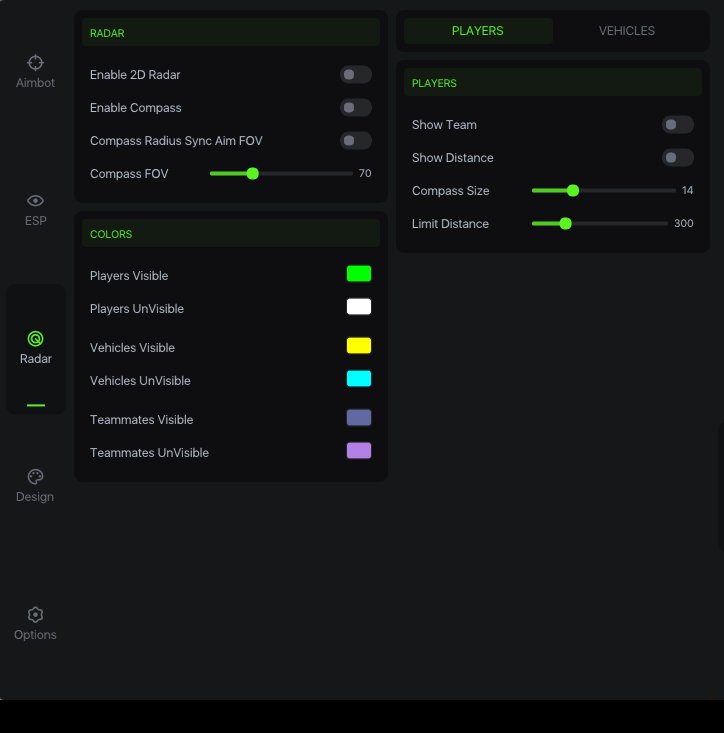
Task: Open the Vehicles Visible yellow swatch
Action: coord(359,346)
